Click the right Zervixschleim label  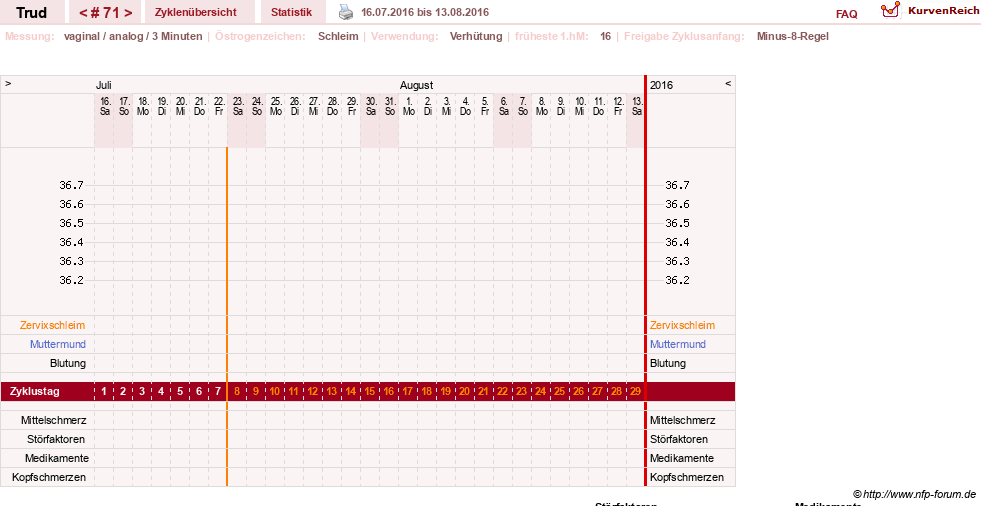click(x=682, y=325)
